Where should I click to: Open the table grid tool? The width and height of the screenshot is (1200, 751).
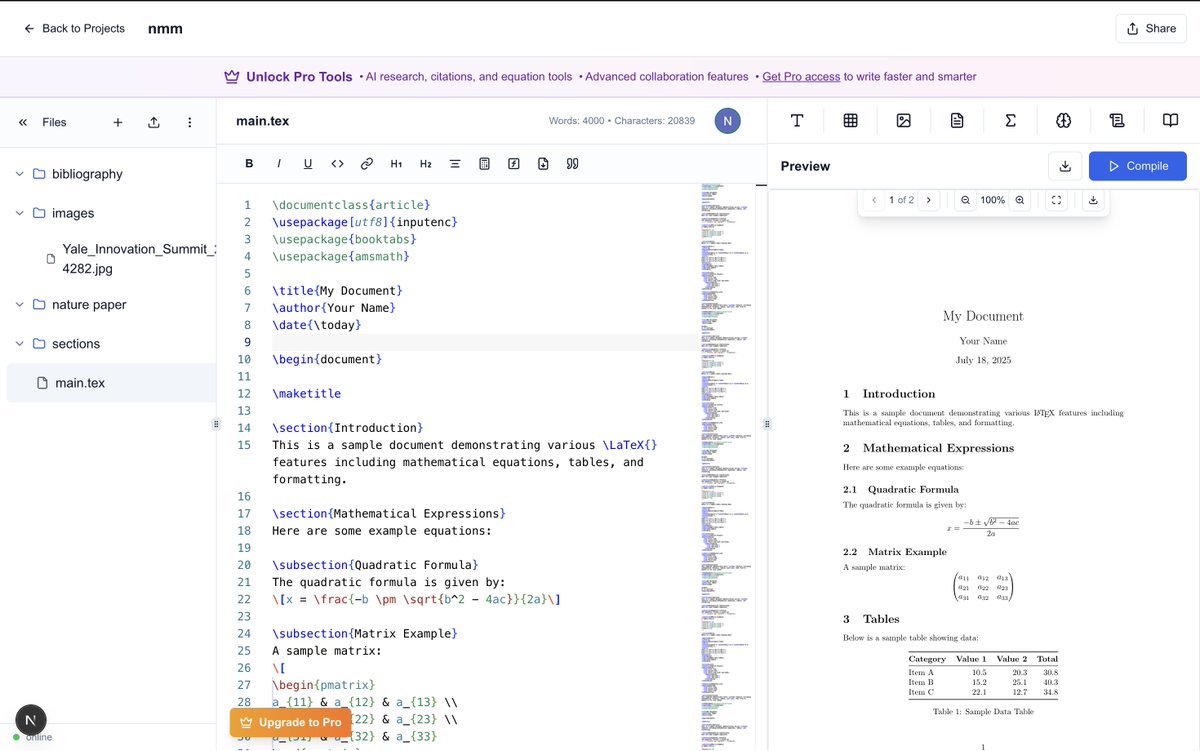click(x=851, y=121)
